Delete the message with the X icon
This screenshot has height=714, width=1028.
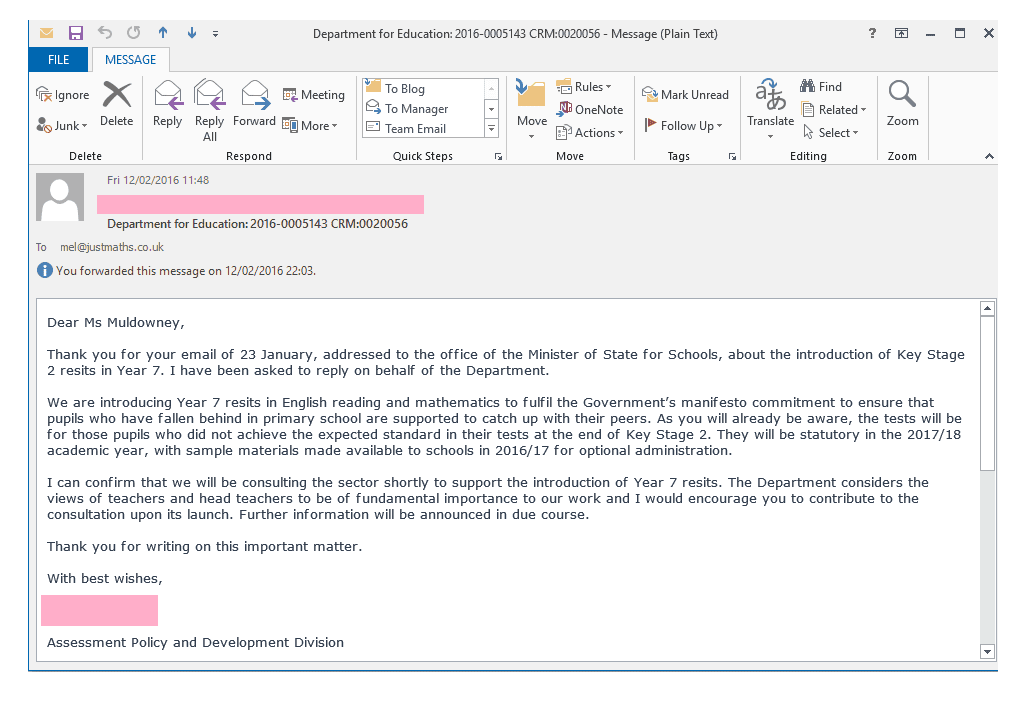pos(117,95)
